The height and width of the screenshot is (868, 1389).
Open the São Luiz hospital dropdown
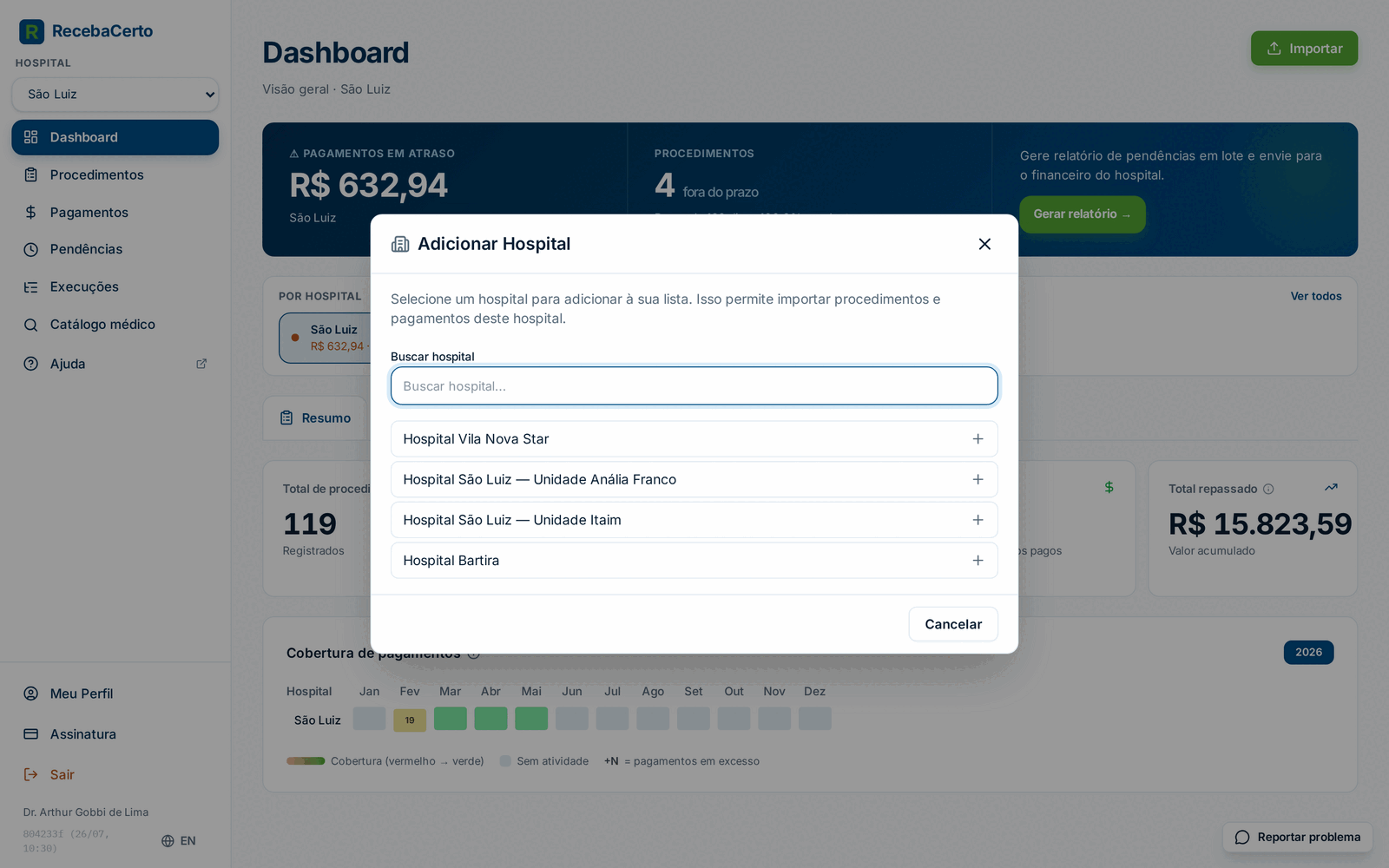[115, 95]
